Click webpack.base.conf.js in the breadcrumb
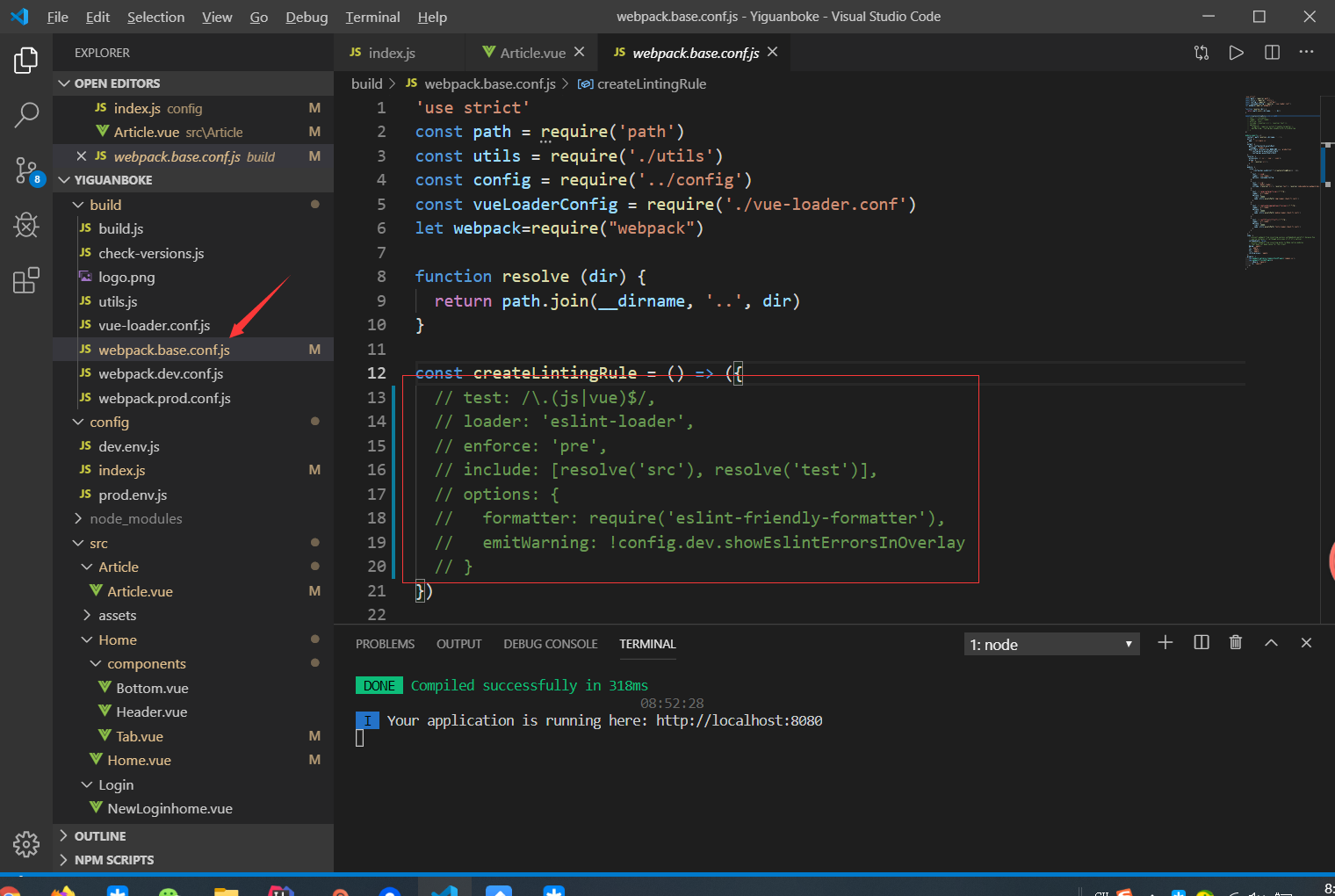1335x896 pixels. tap(480, 83)
